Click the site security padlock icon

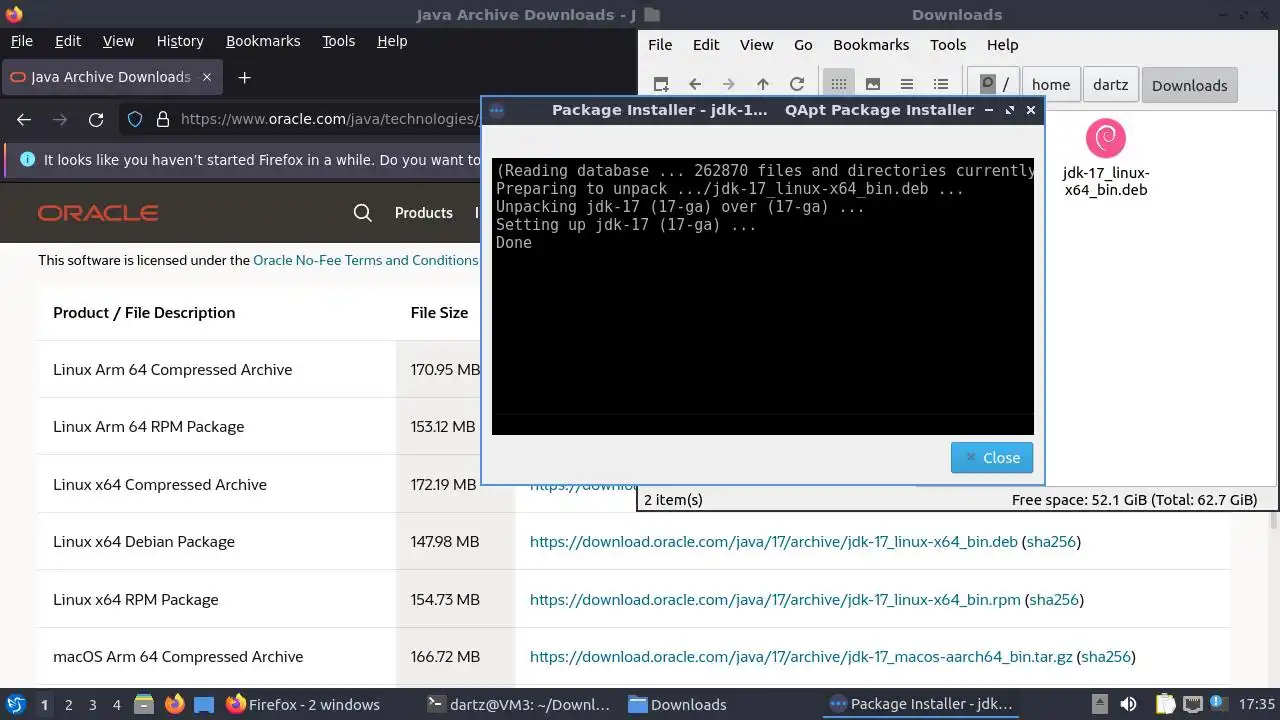(x=162, y=120)
